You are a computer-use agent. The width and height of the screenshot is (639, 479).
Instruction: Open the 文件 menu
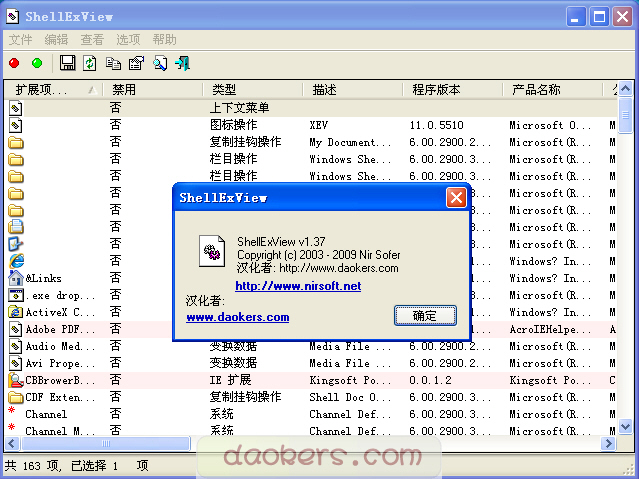tap(20, 40)
